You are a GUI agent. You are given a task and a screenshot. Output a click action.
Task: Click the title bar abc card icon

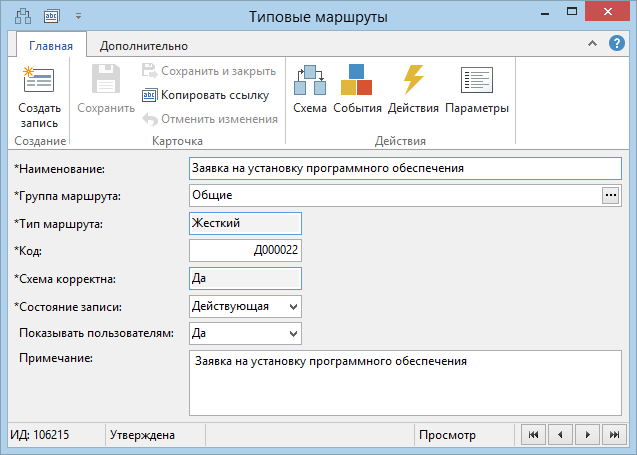(x=52, y=16)
